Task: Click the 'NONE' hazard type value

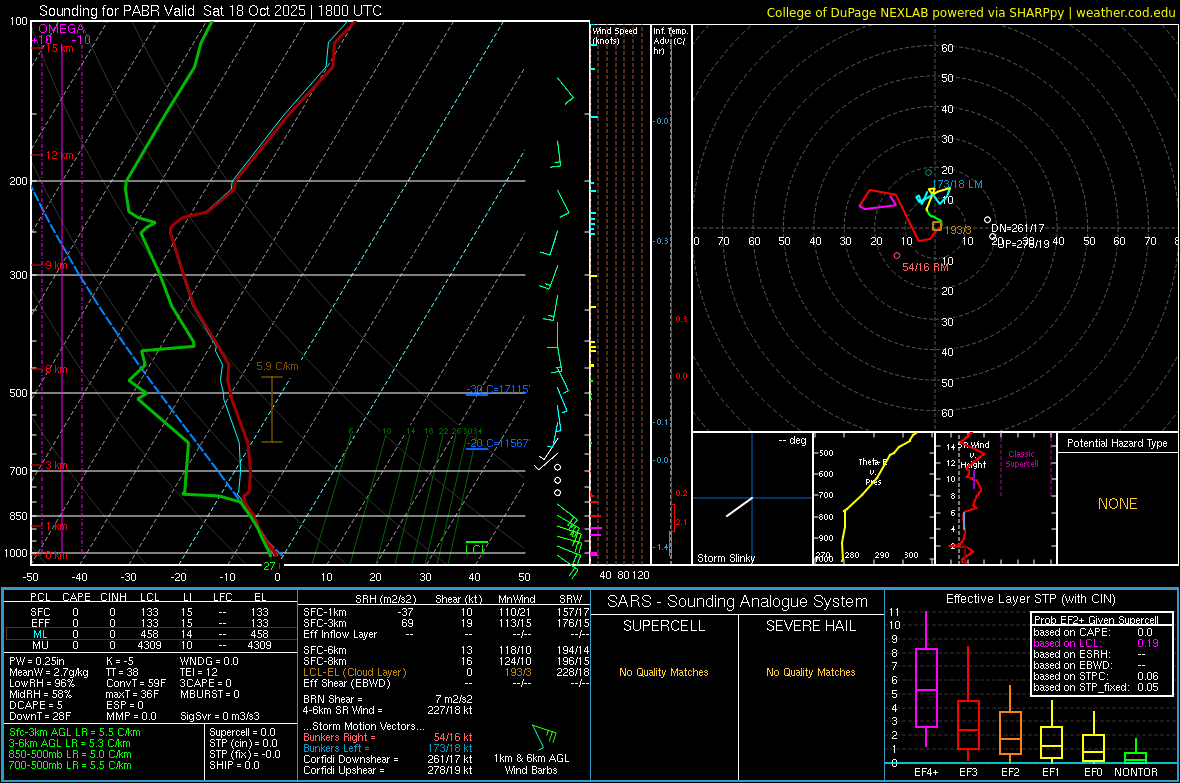Action: (1117, 504)
